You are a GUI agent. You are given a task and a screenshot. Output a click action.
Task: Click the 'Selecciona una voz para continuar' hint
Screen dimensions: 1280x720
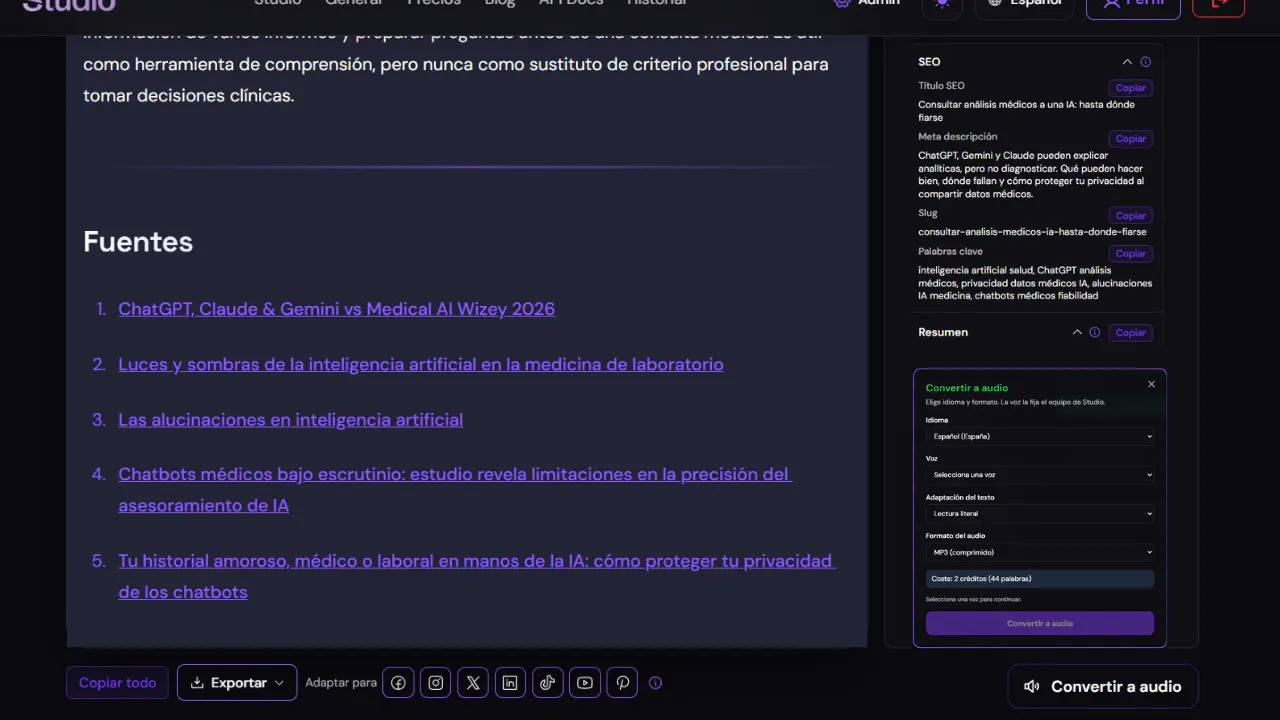pos(973,599)
